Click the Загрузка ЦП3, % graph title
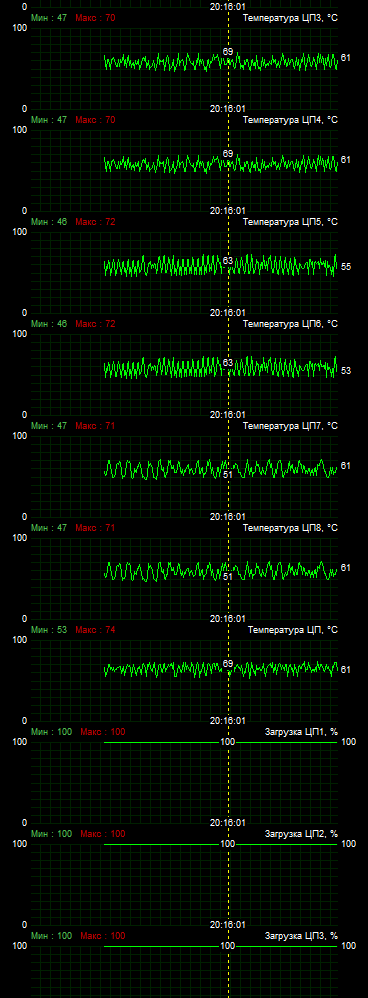Viewport: 368px width, 998px height. click(301, 936)
